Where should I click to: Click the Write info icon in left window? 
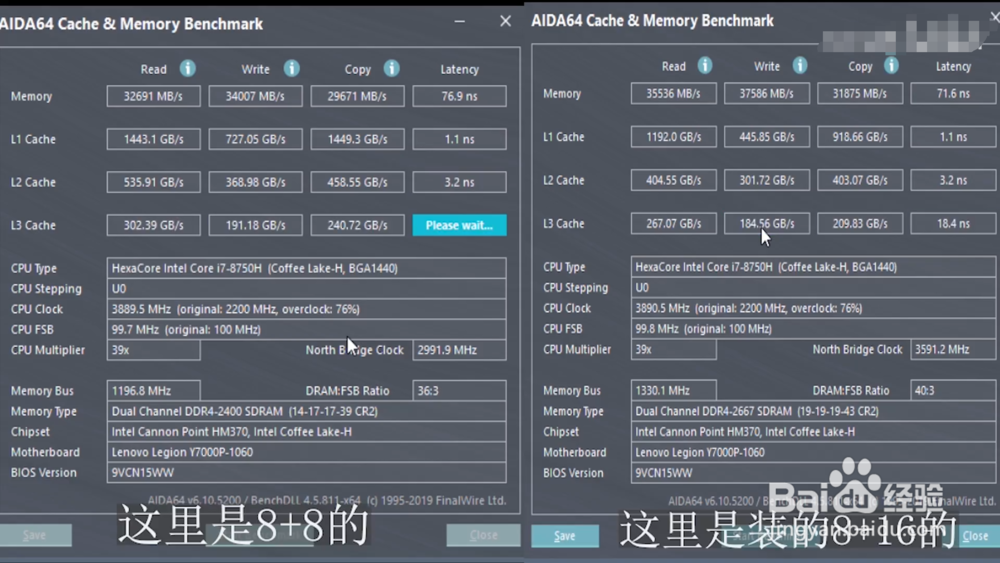pyautogui.click(x=291, y=68)
